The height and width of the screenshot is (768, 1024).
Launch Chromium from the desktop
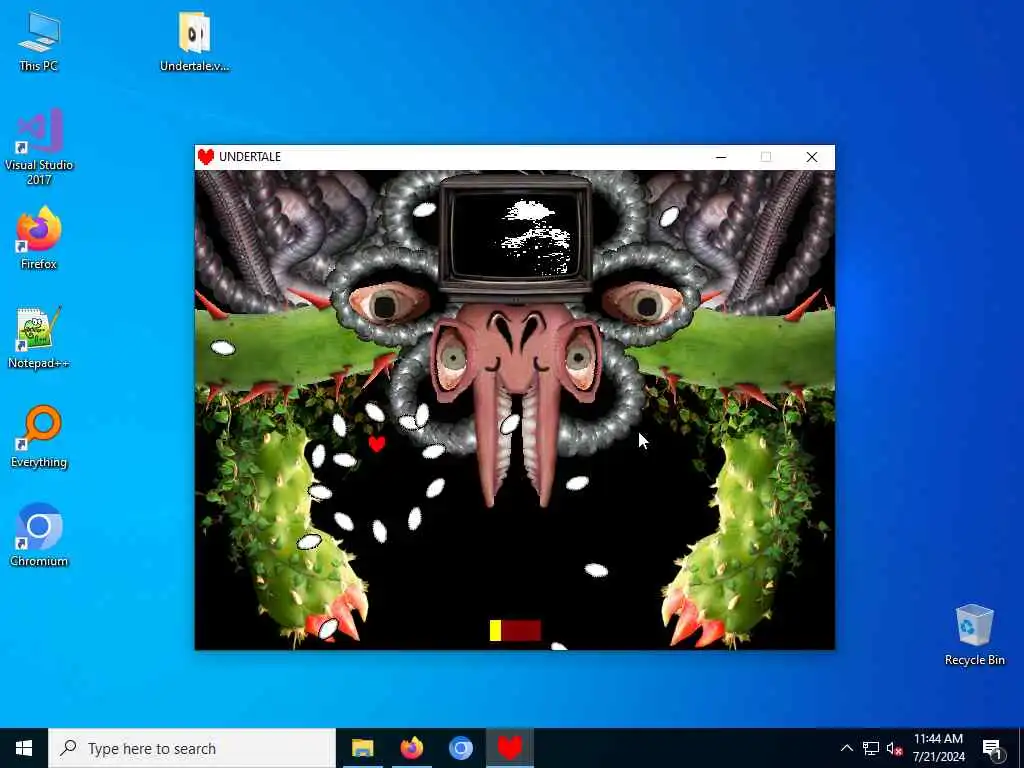click(39, 535)
